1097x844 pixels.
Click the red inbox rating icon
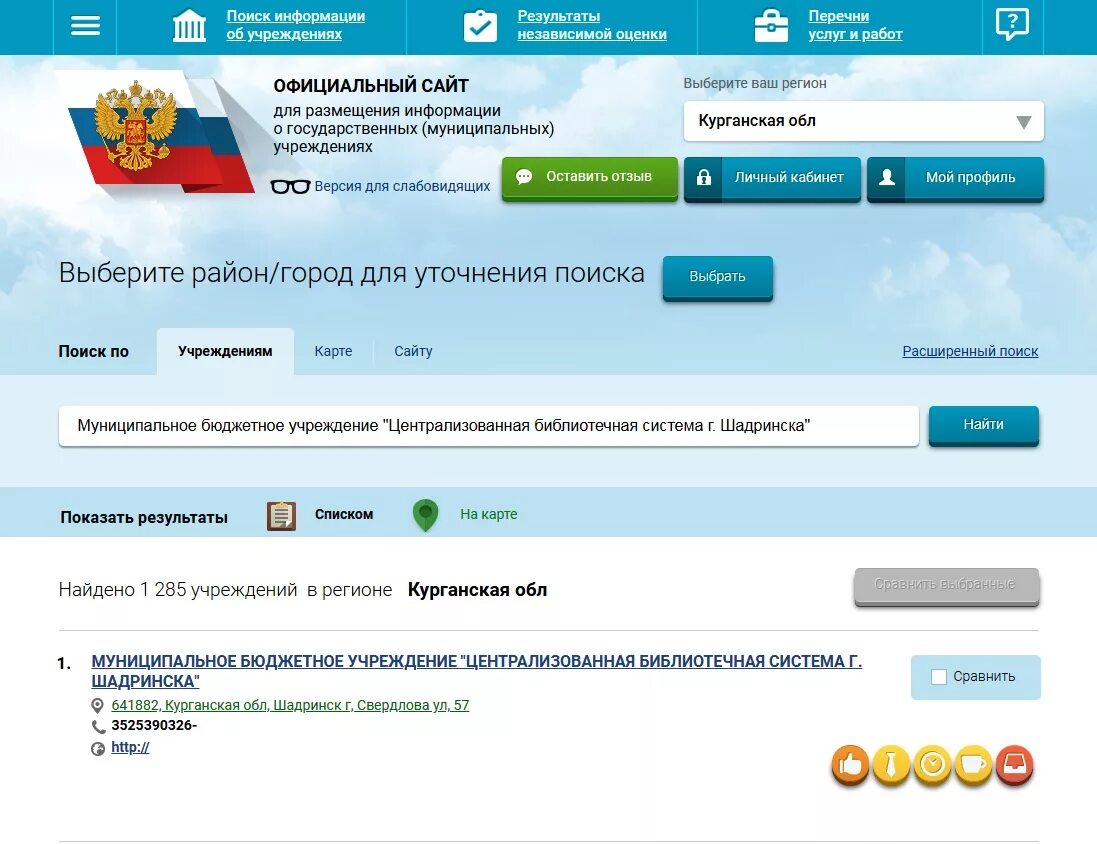coord(1016,765)
